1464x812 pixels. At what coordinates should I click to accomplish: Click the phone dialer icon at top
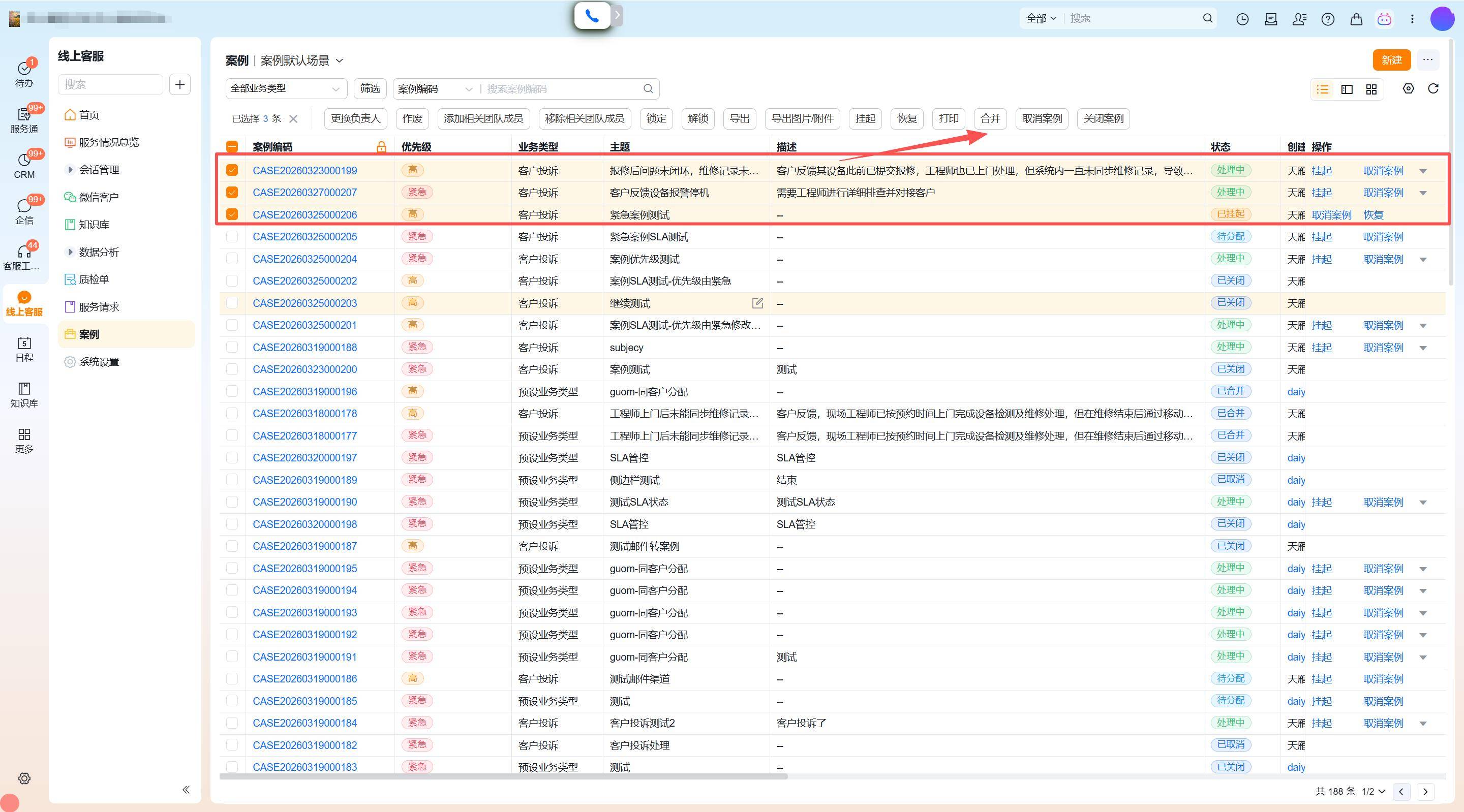click(x=592, y=16)
